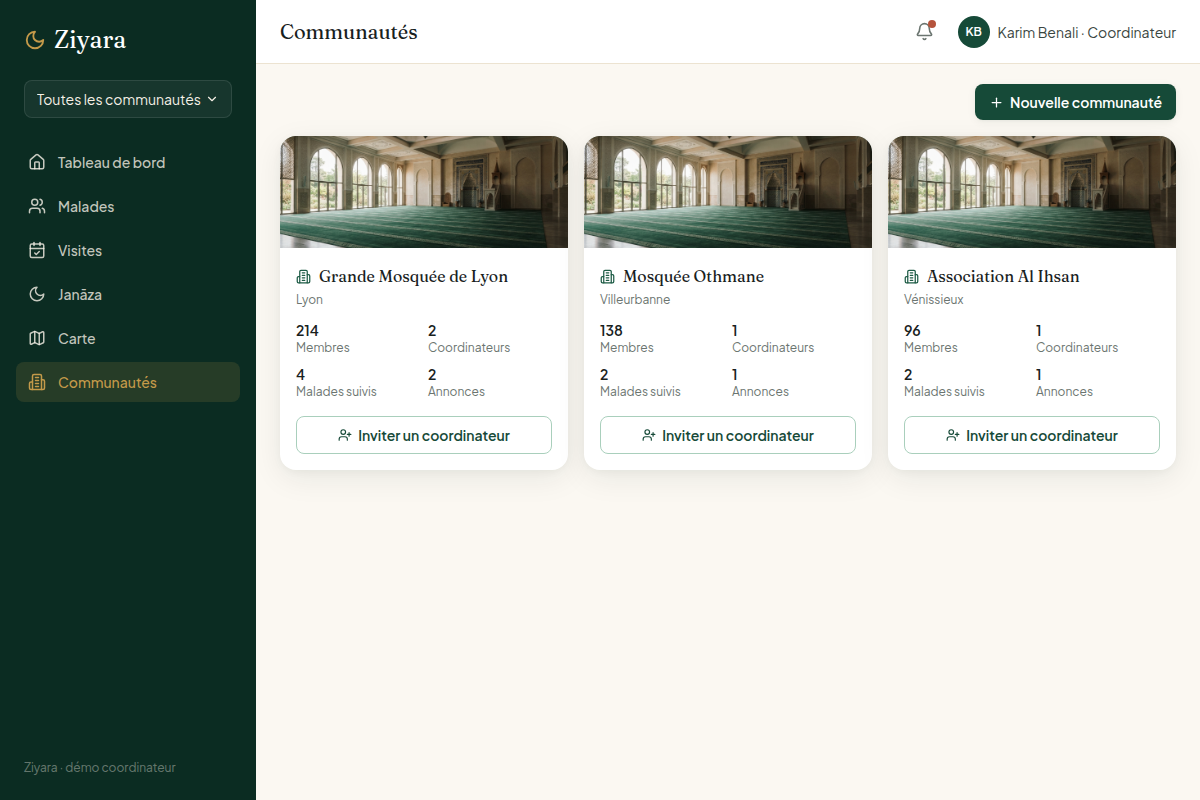Click the Mosquée Othmane title
1200x800 pixels.
tap(693, 277)
